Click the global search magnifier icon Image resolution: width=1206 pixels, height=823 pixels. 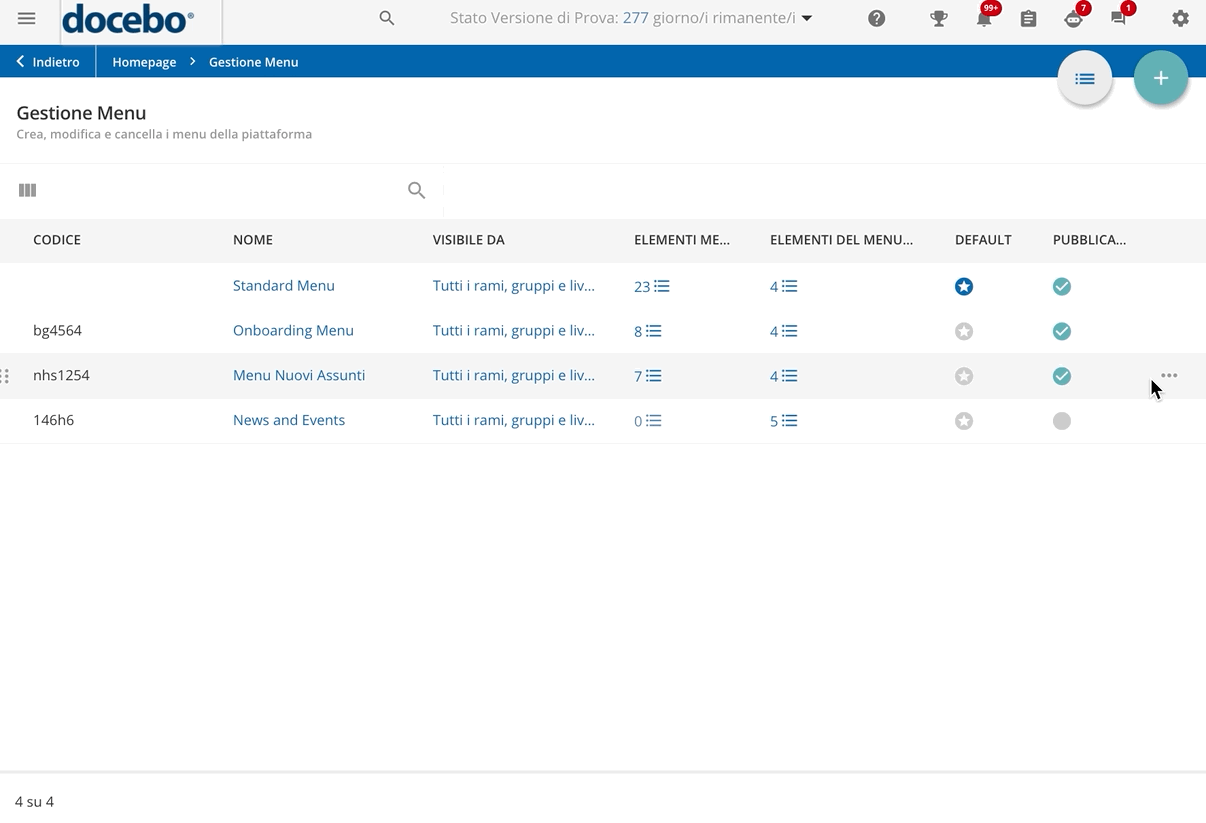[387, 19]
